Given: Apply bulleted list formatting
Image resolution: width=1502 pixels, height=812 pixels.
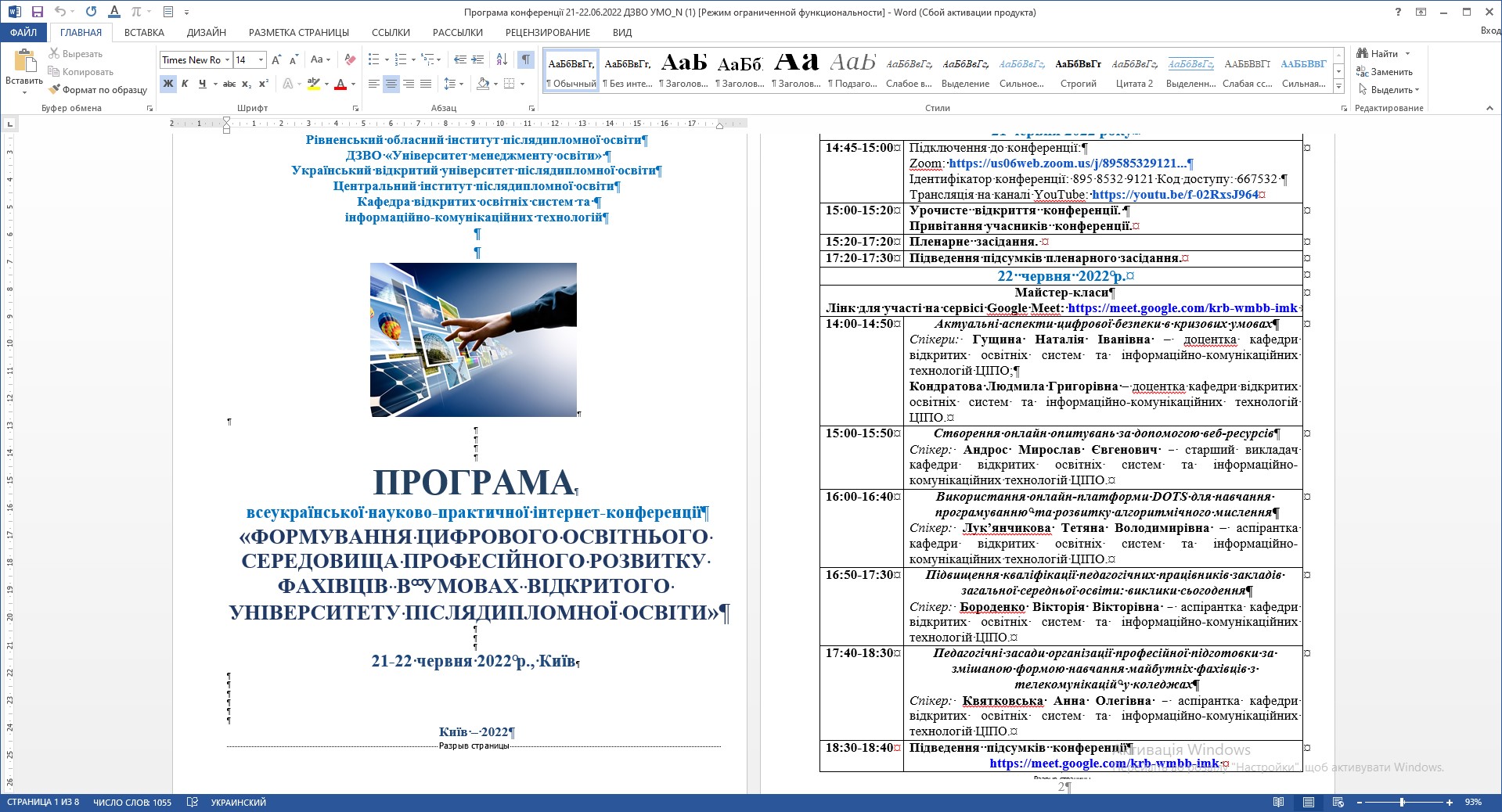Looking at the screenshot, I should (374, 59).
